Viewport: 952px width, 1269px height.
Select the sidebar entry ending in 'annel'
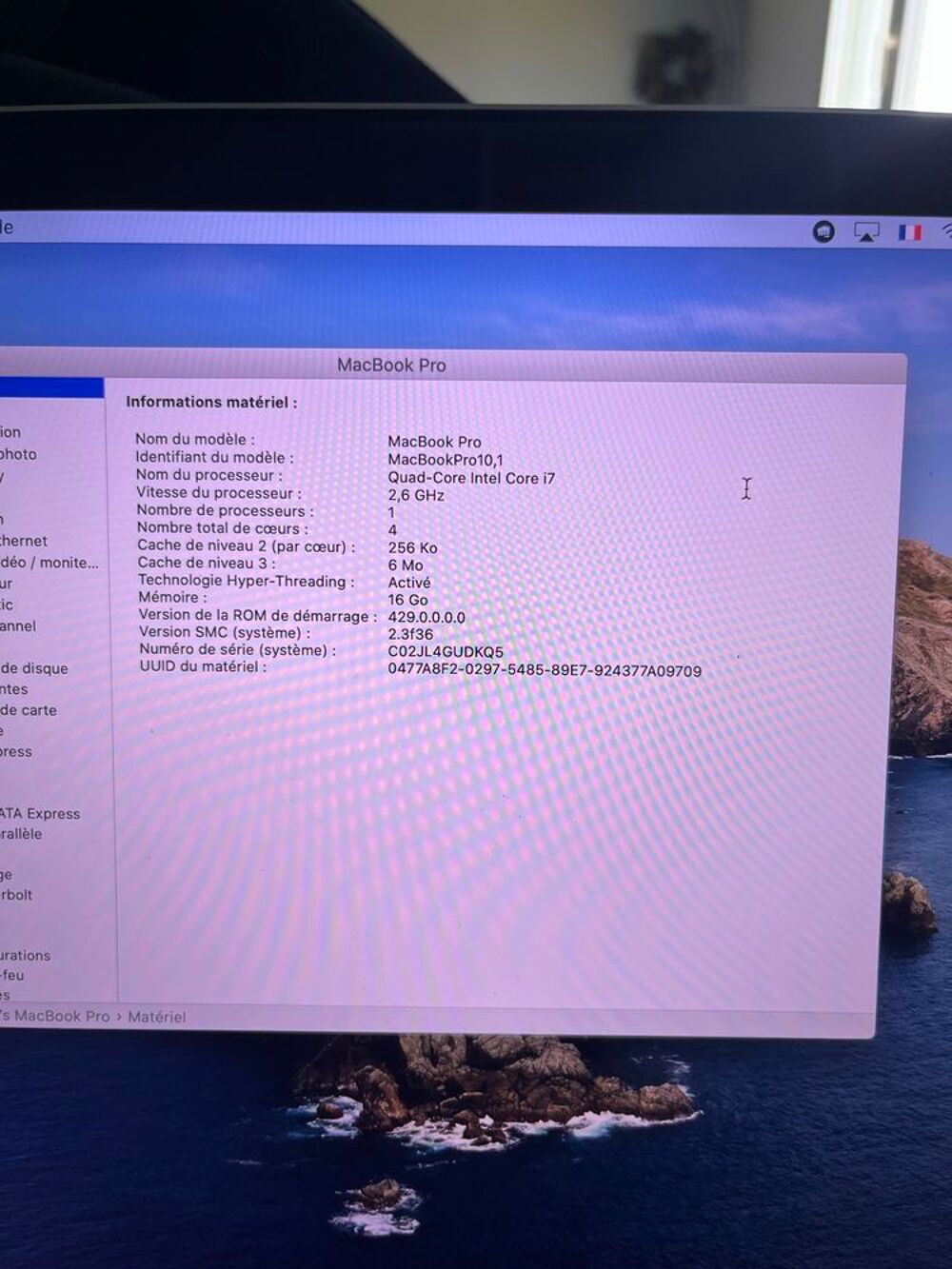tap(18, 625)
